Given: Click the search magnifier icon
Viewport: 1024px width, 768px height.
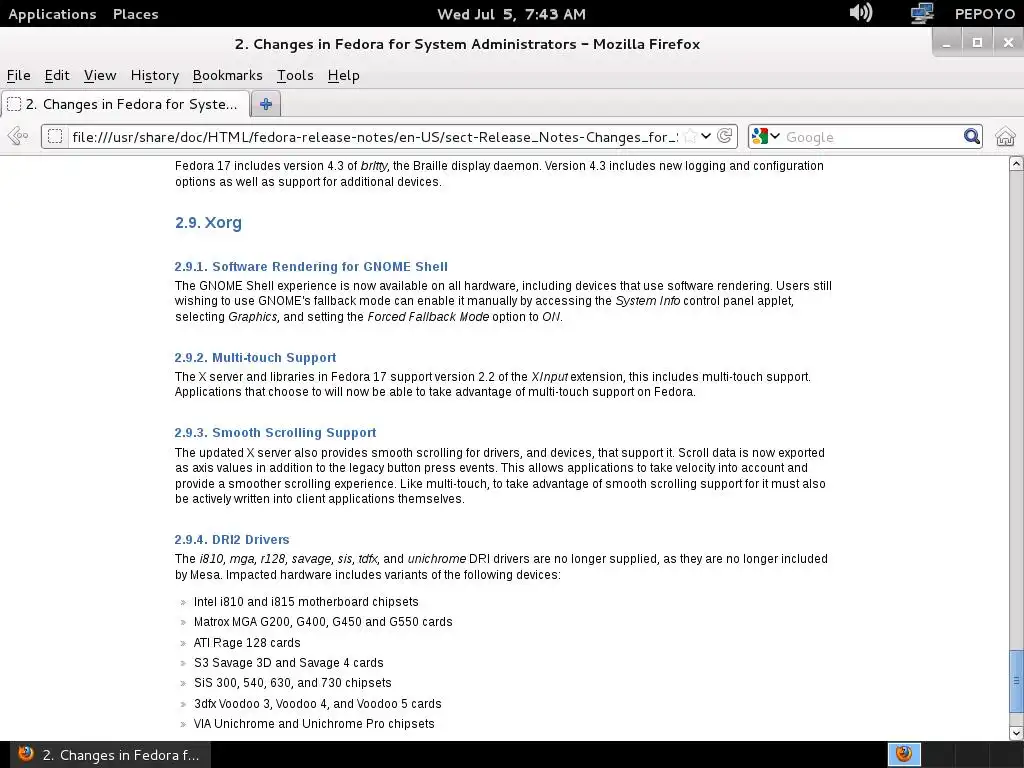Looking at the screenshot, I should coord(972,136).
